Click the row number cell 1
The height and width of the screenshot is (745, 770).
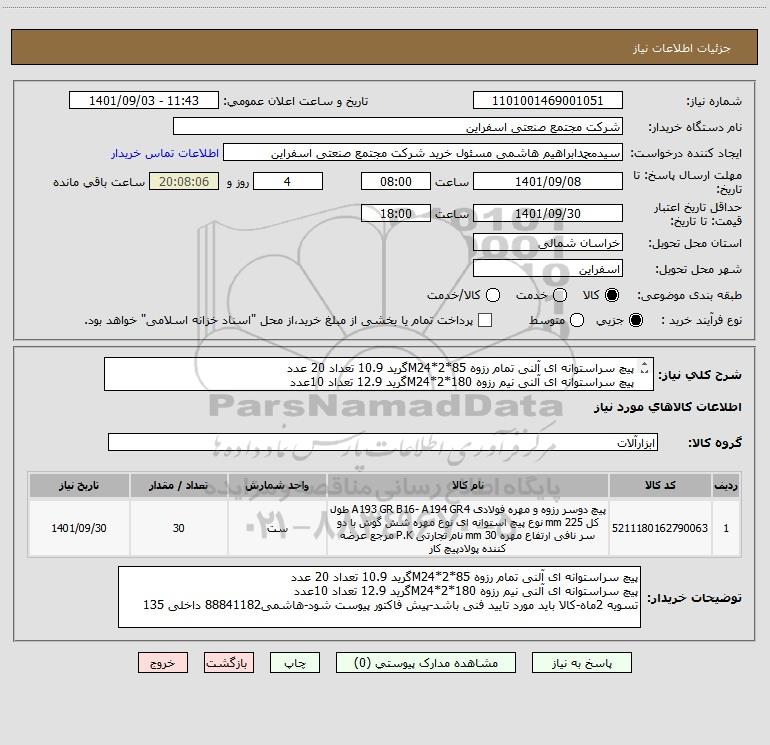coord(726,528)
